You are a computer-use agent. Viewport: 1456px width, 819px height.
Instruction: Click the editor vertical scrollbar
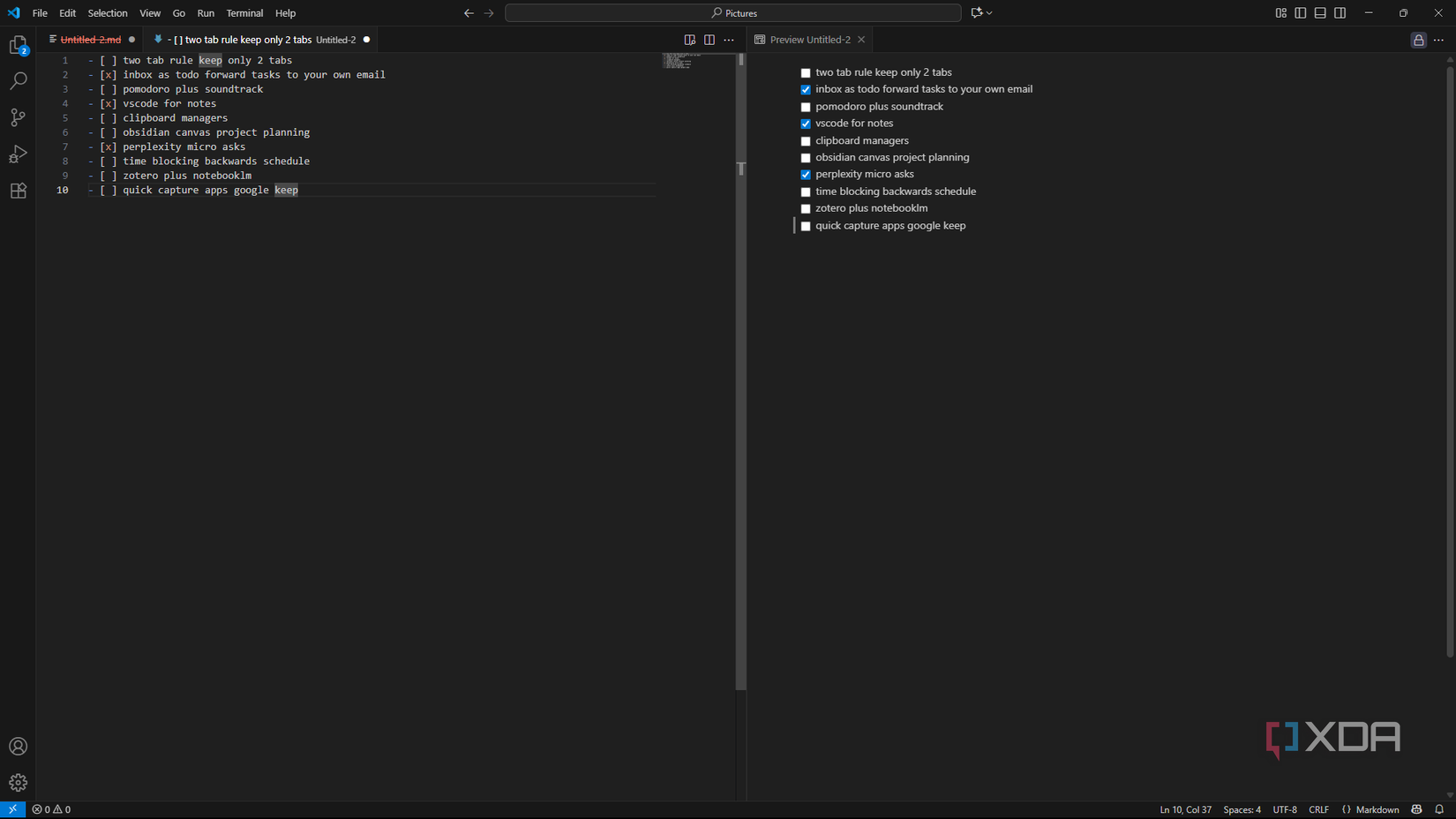click(741, 371)
